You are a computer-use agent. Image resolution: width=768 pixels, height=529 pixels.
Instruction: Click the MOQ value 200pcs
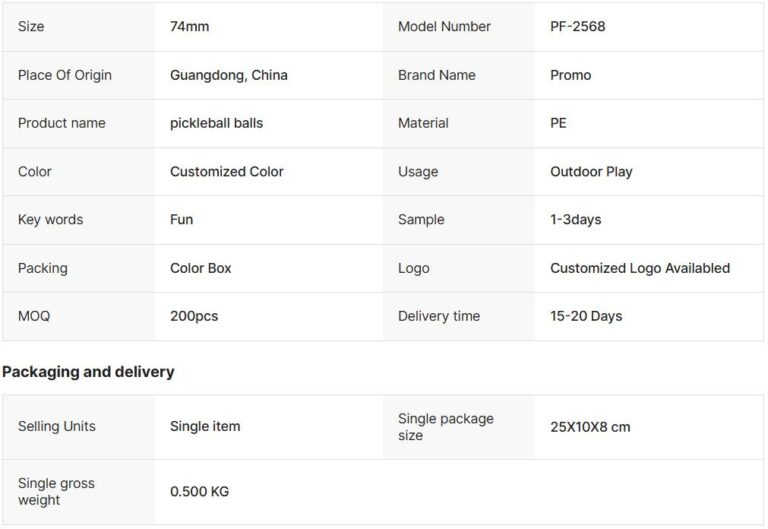[194, 316]
